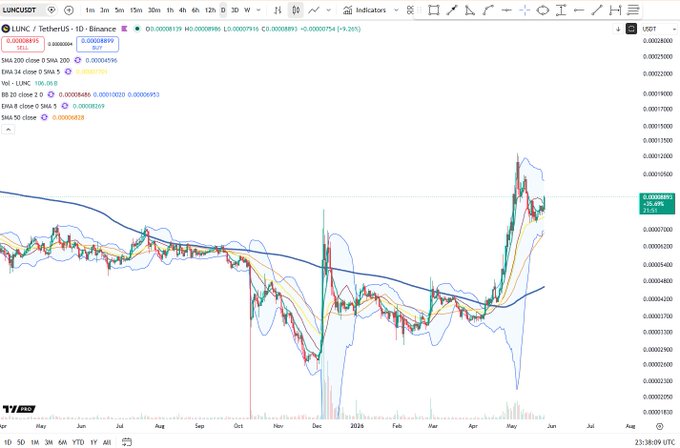This screenshot has height=448, width=680.
Task: Collapse the indicator legend with chevron
Action: pyautogui.click(x=8, y=129)
